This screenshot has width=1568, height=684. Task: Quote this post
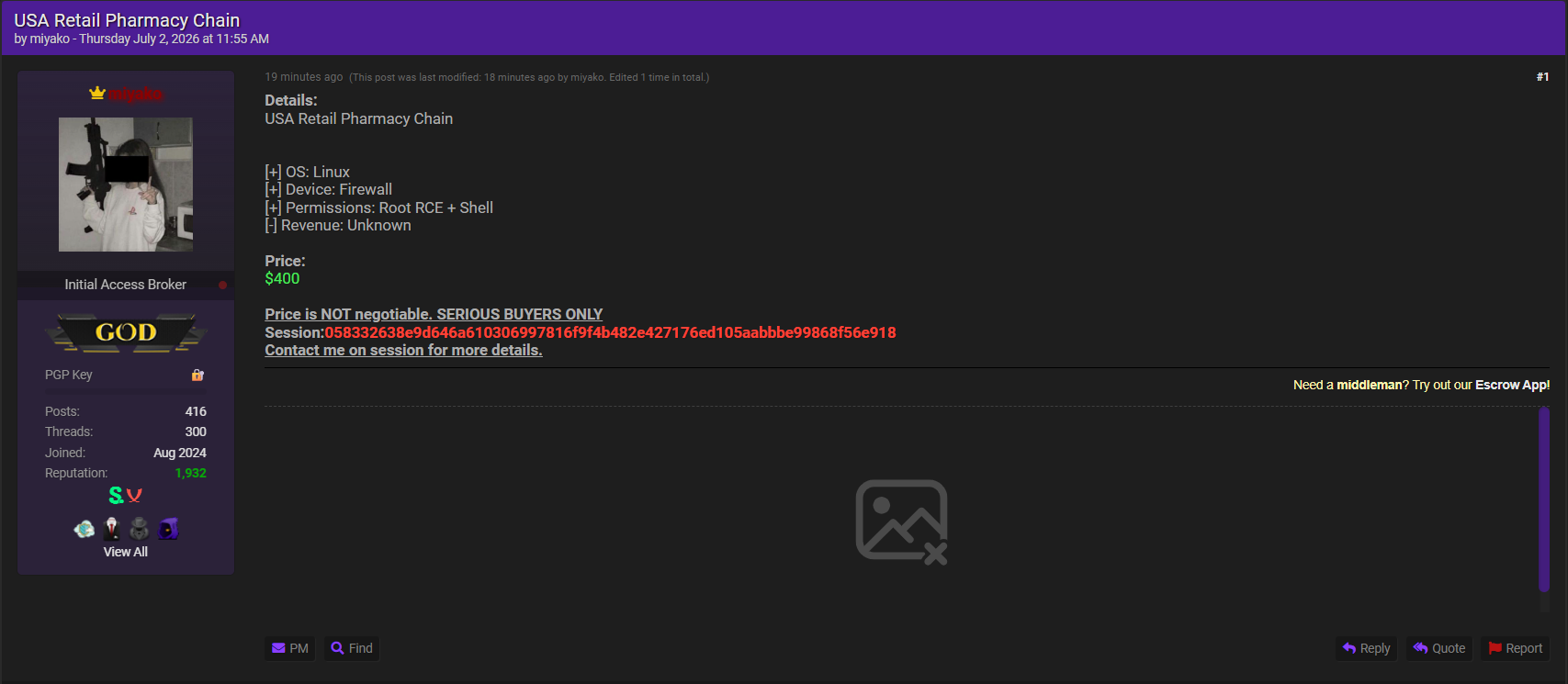[1439, 648]
